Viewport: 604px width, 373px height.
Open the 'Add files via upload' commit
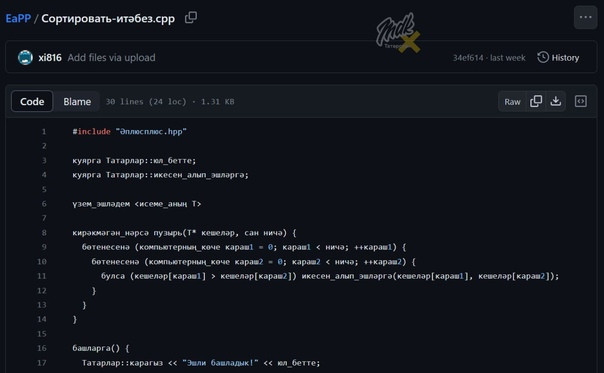point(111,58)
